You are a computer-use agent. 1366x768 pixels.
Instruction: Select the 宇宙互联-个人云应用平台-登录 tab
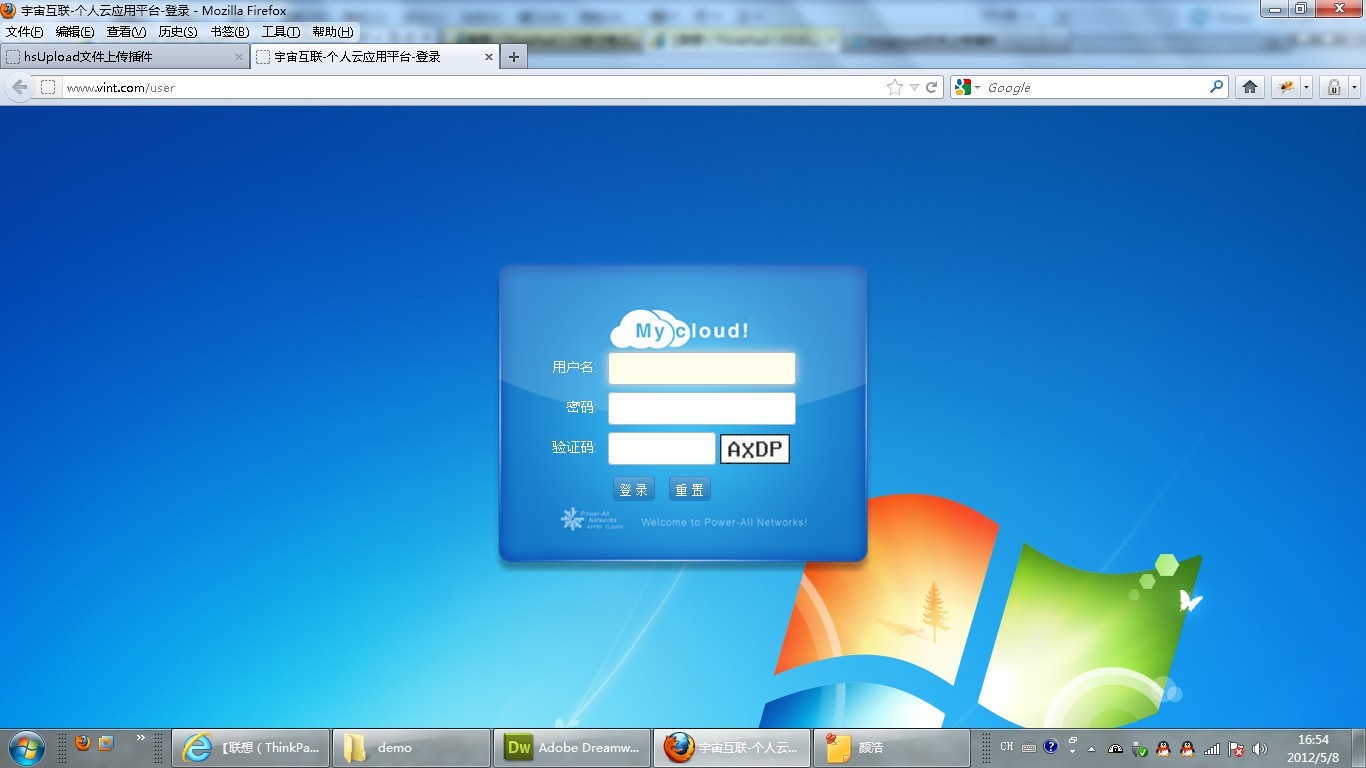[x=374, y=57]
